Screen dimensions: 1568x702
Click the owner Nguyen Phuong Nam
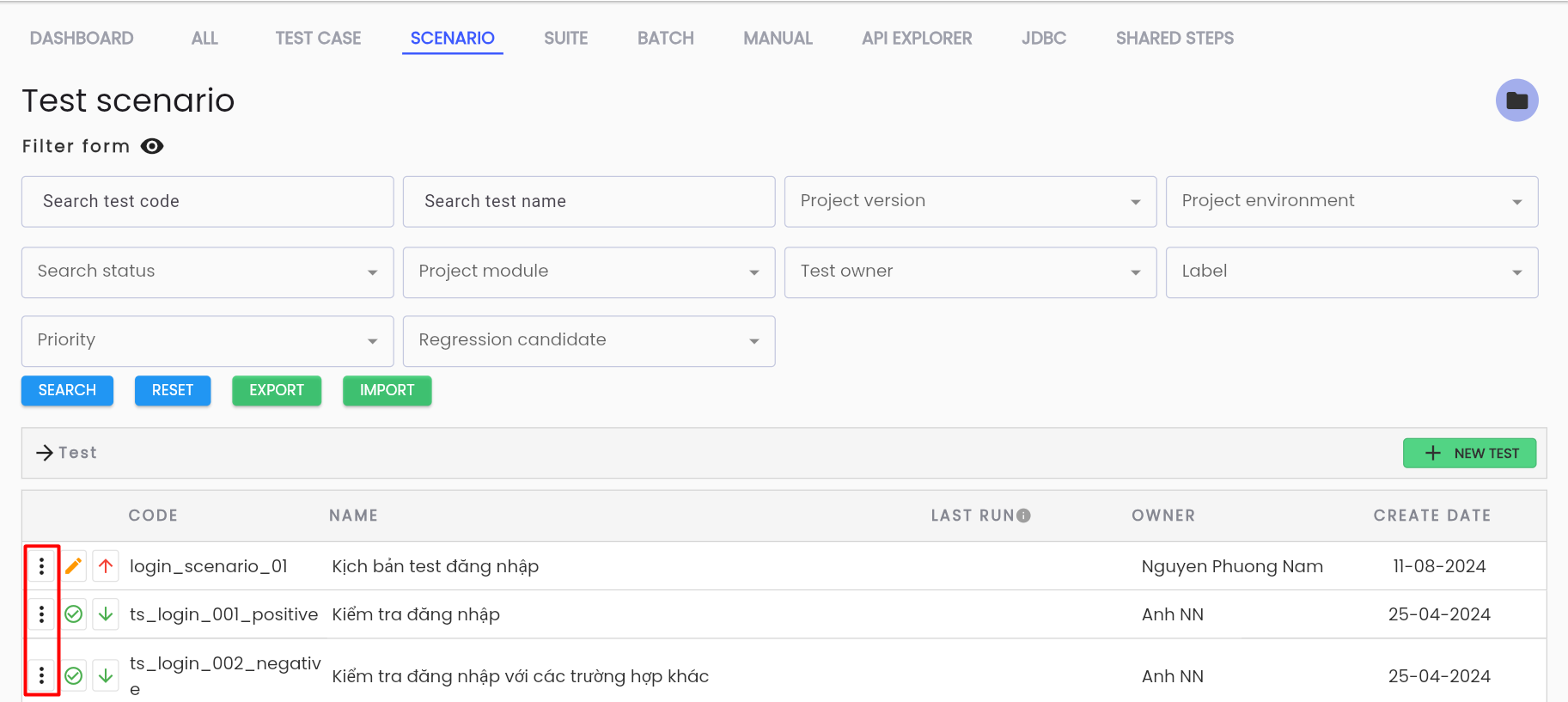point(1232,566)
